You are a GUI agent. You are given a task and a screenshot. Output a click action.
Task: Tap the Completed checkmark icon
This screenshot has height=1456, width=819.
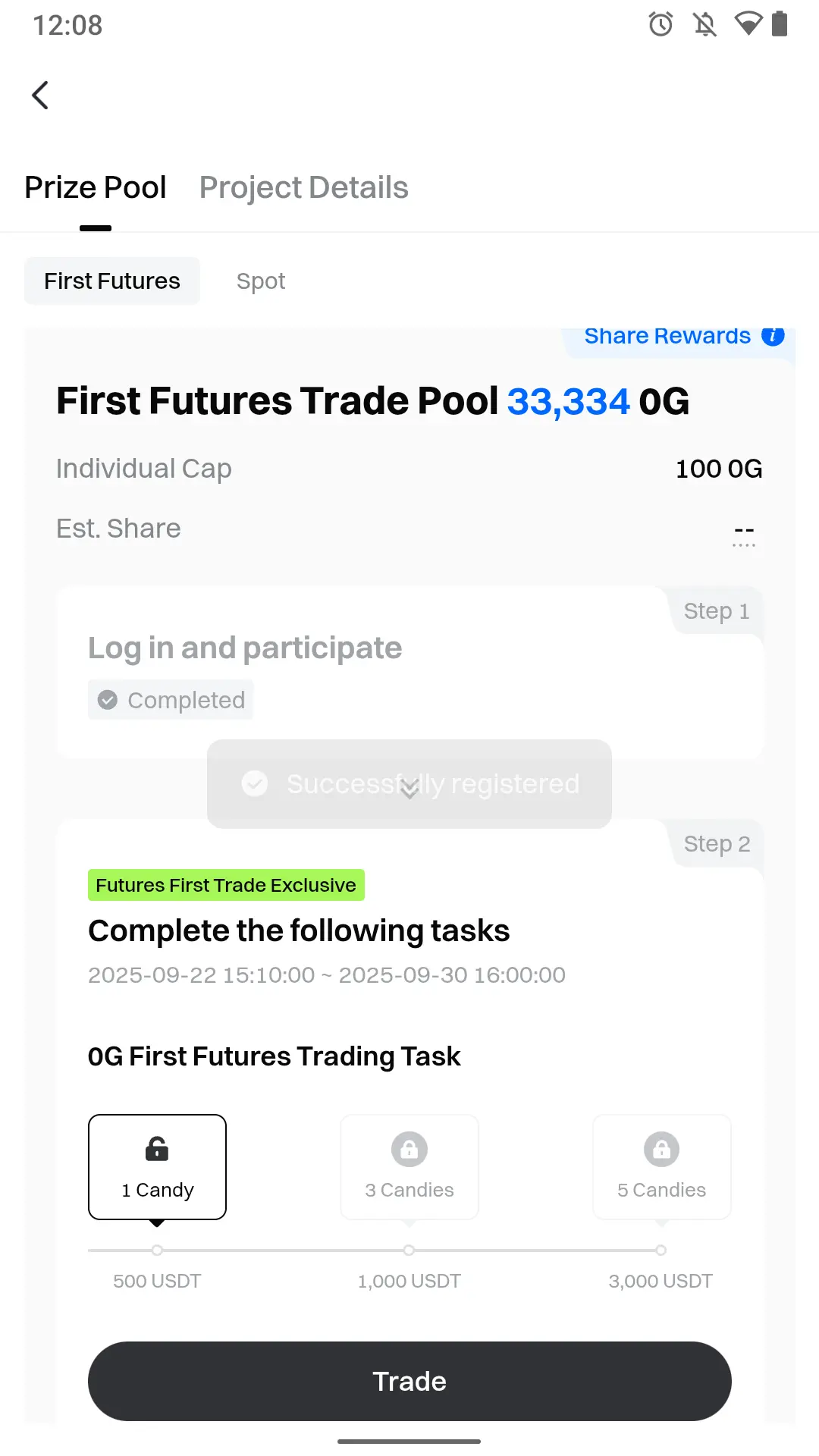[108, 700]
